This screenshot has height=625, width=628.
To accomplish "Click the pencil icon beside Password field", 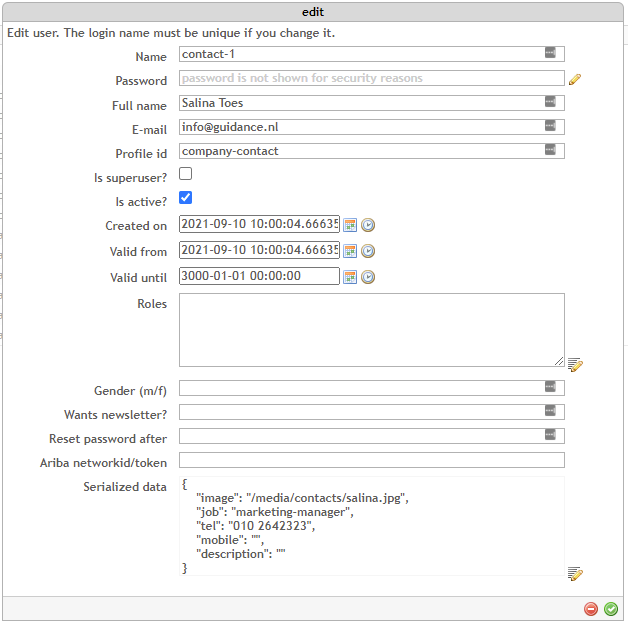I will coord(575,79).
